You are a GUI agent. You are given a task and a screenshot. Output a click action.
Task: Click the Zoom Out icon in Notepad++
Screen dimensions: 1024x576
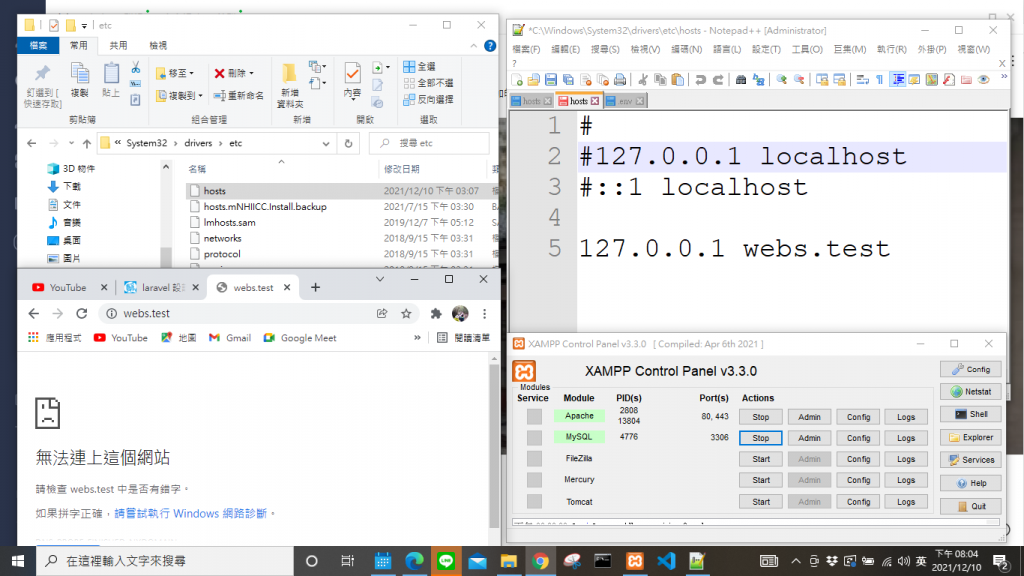tap(799, 80)
